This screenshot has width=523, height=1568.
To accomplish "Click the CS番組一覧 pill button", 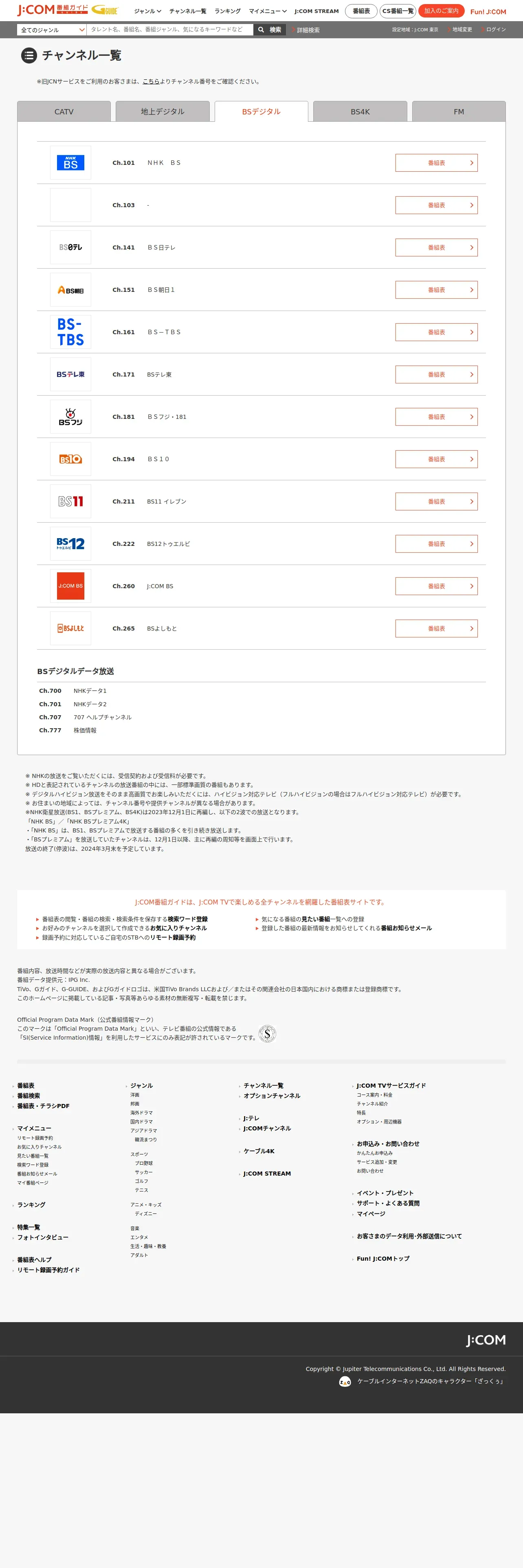I will [398, 11].
